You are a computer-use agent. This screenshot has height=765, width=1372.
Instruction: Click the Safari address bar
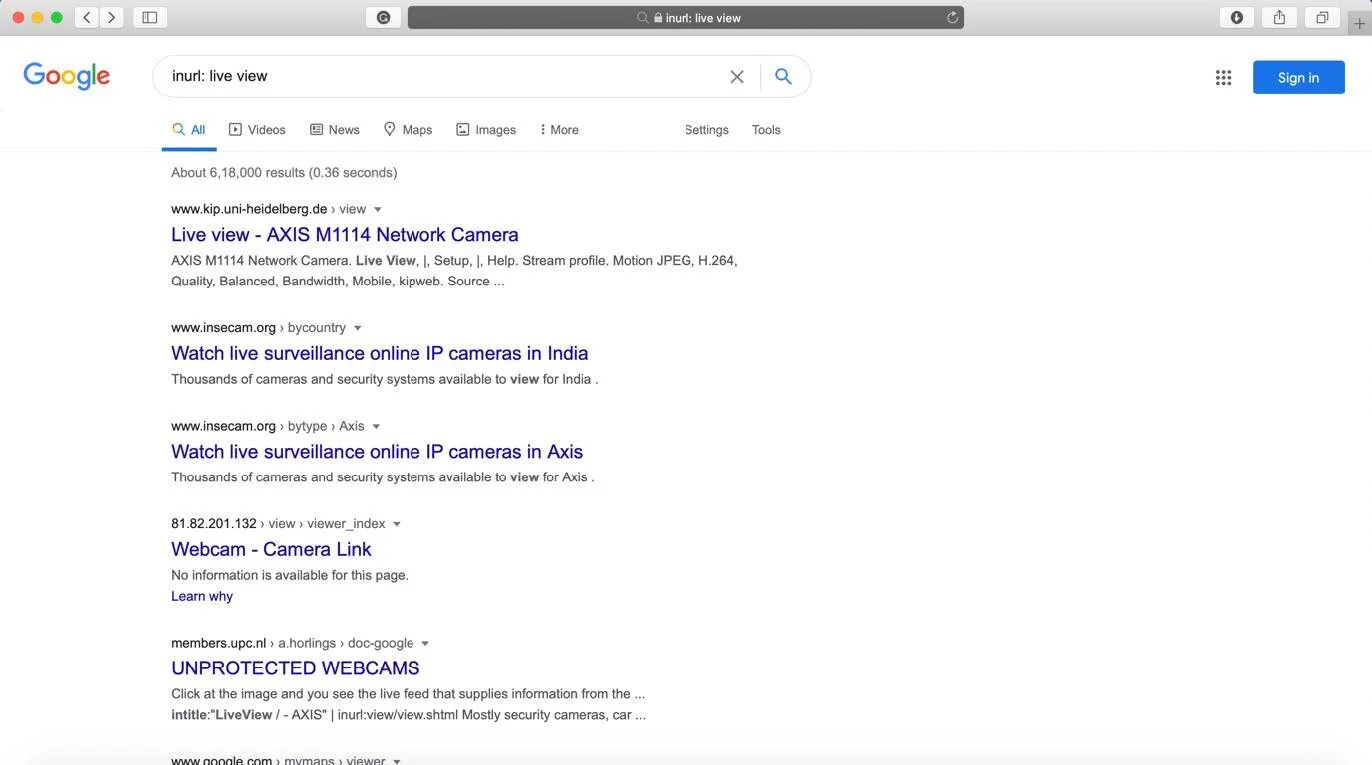tap(686, 17)
